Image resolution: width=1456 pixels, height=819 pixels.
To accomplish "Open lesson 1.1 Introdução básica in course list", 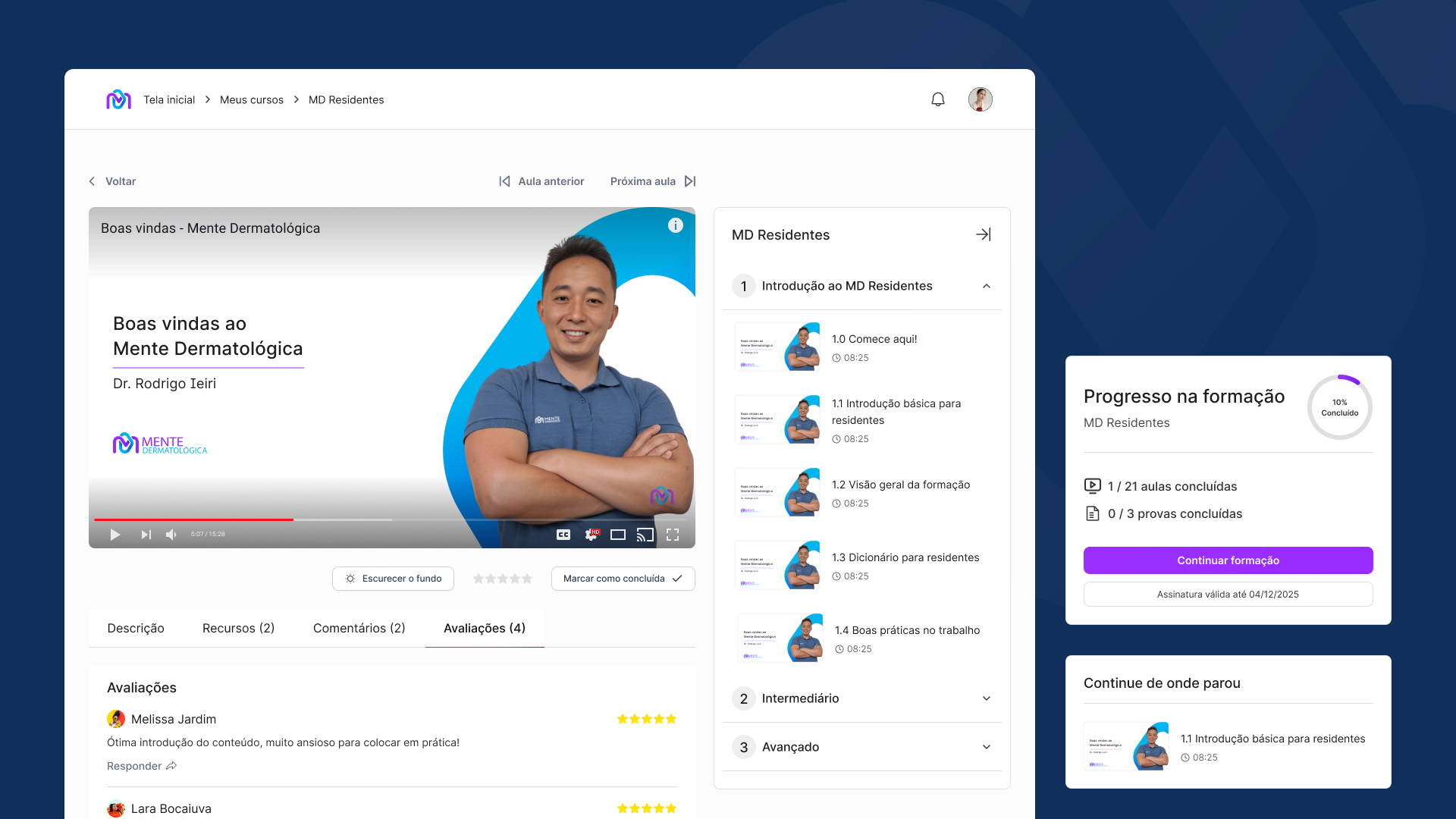I will pos(862,420).
